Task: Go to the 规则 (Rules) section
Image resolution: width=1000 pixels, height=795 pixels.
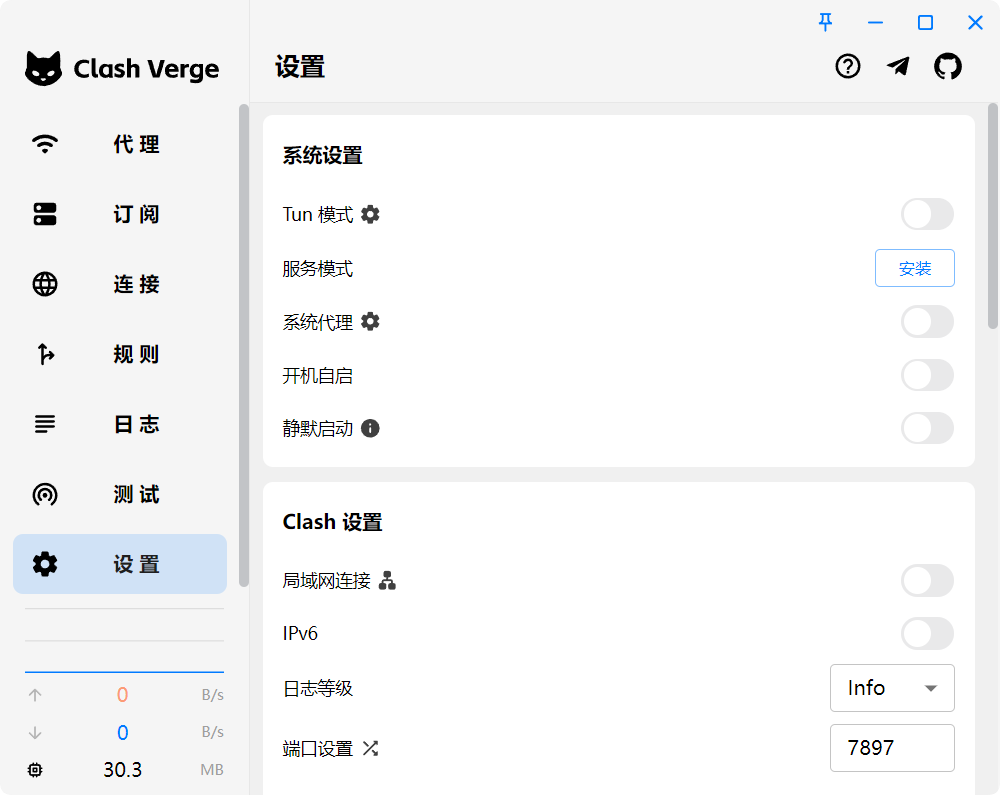Action: 120,354
